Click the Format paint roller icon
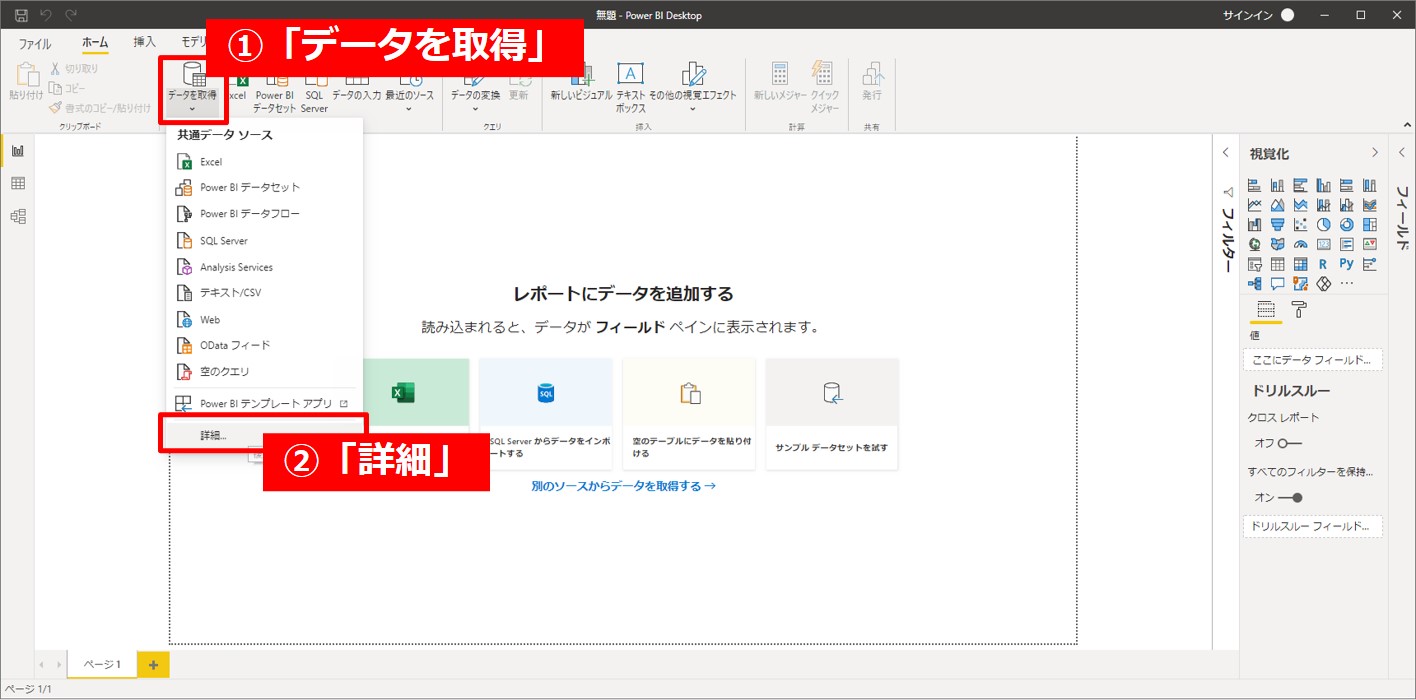The height and width of the screenshot is (700, 1416). pyautogui.click(x=1299, y=309)
